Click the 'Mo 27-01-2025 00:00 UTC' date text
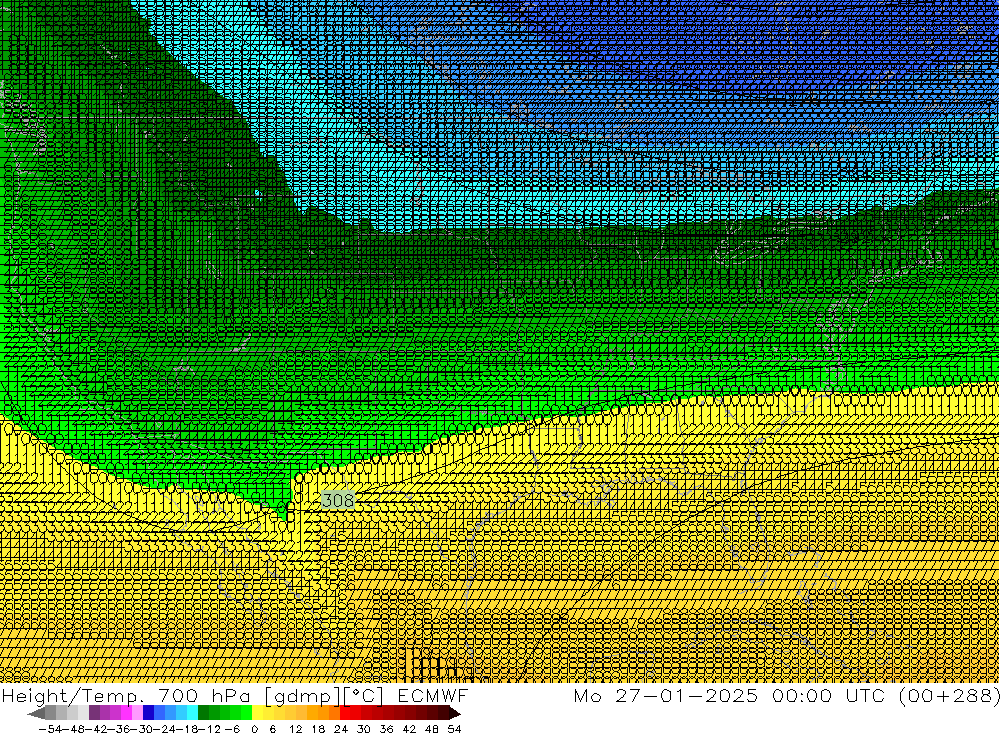This screenshot has width=1000, height=733. pyautogui.click(x=732, y=695)
